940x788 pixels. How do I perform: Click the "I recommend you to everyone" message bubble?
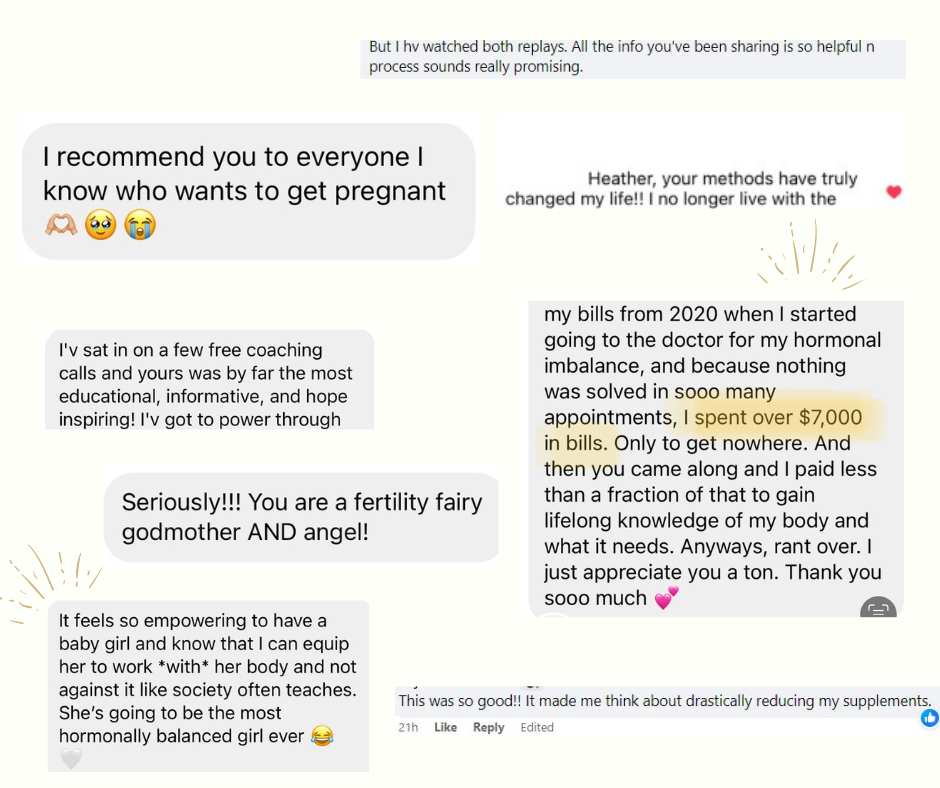[247, 190]
